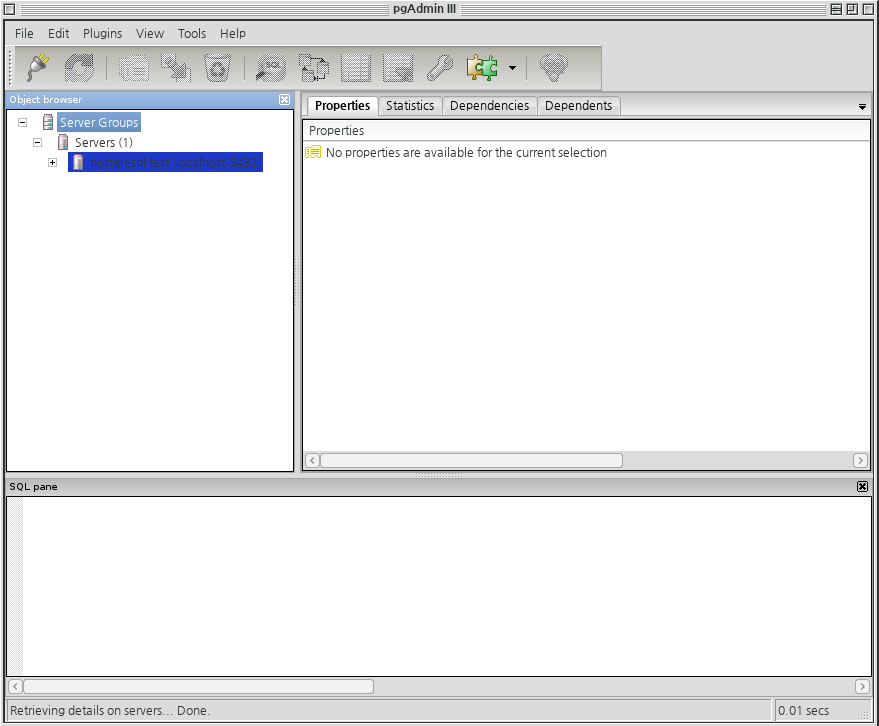Select the Servers (1) tree item
The height and width of the screenshot is (726, 879).
pyautogui.click(x=104, y=142)
